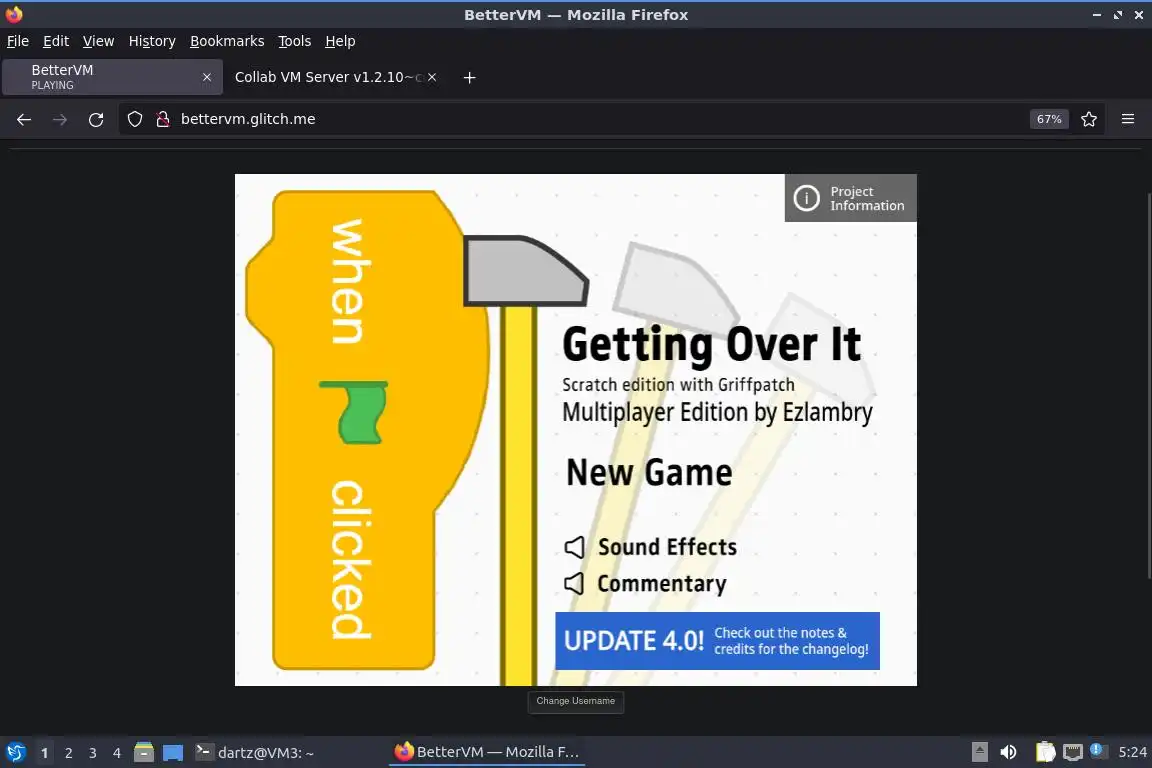Open the Edit menu
1152x768 pixels.
[56, 41]
